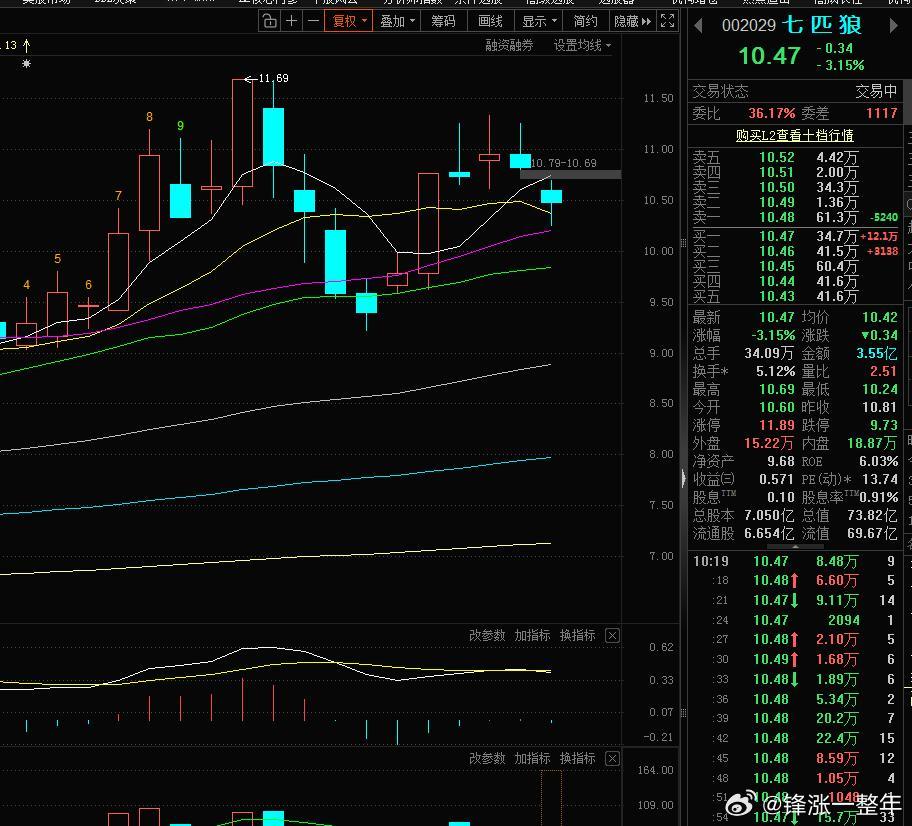
Task: Click the 换手 turnover value 5.12%
Action: coord(775,371)
